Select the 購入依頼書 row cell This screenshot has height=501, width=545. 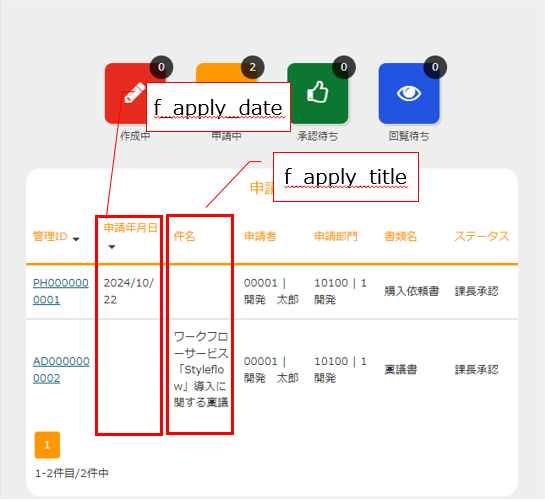[412, 291]
